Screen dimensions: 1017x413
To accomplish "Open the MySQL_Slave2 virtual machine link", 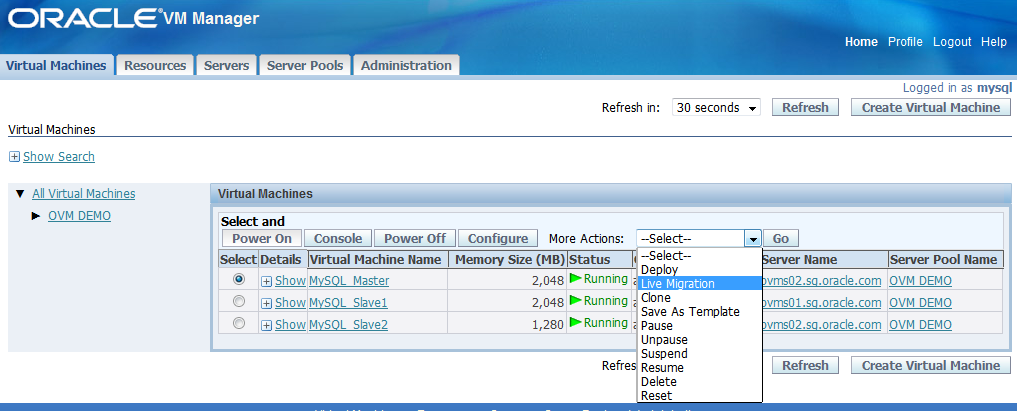I will (x=348, y=325).
